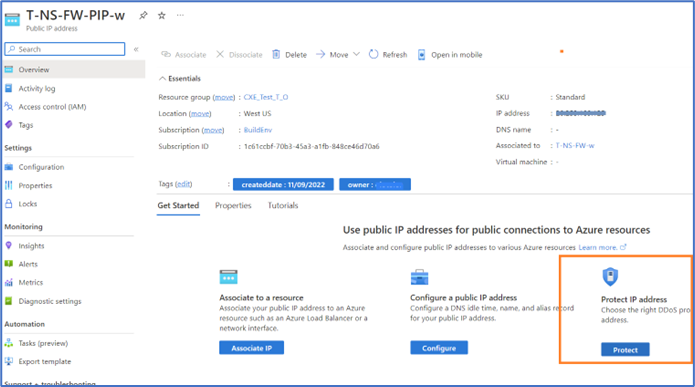Click the Delete trash icon
This screenshot has height=387, width=695.
click(x=276, y=54)
